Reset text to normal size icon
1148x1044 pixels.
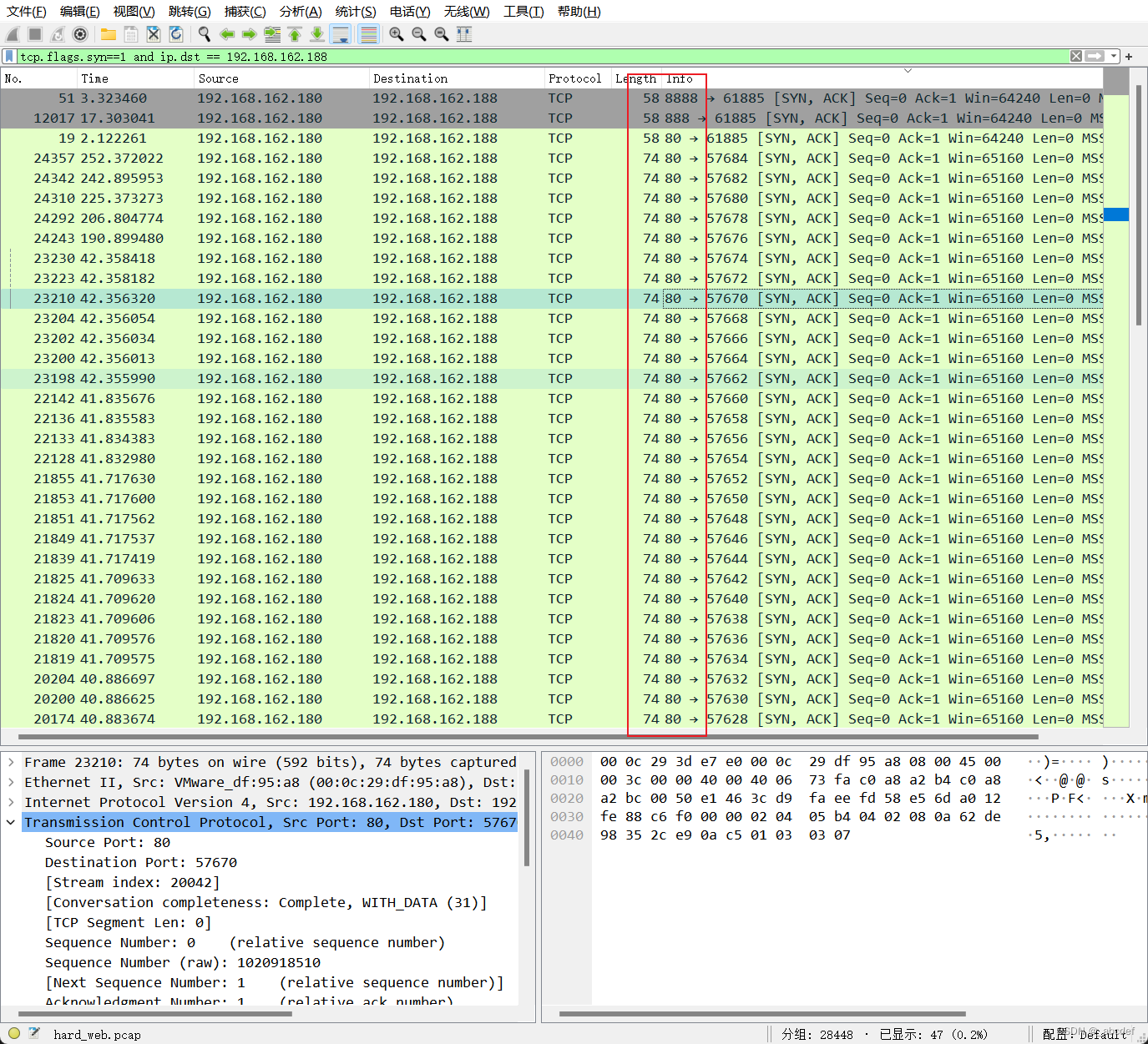coord(442,34)
